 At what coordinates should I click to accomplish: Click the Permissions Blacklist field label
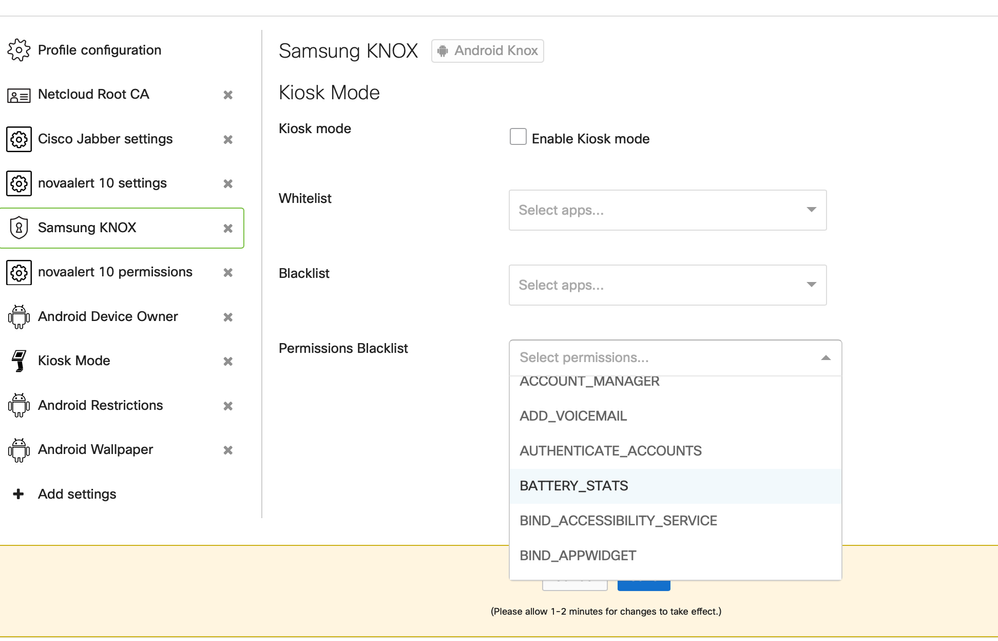click(x=343, y=348)
